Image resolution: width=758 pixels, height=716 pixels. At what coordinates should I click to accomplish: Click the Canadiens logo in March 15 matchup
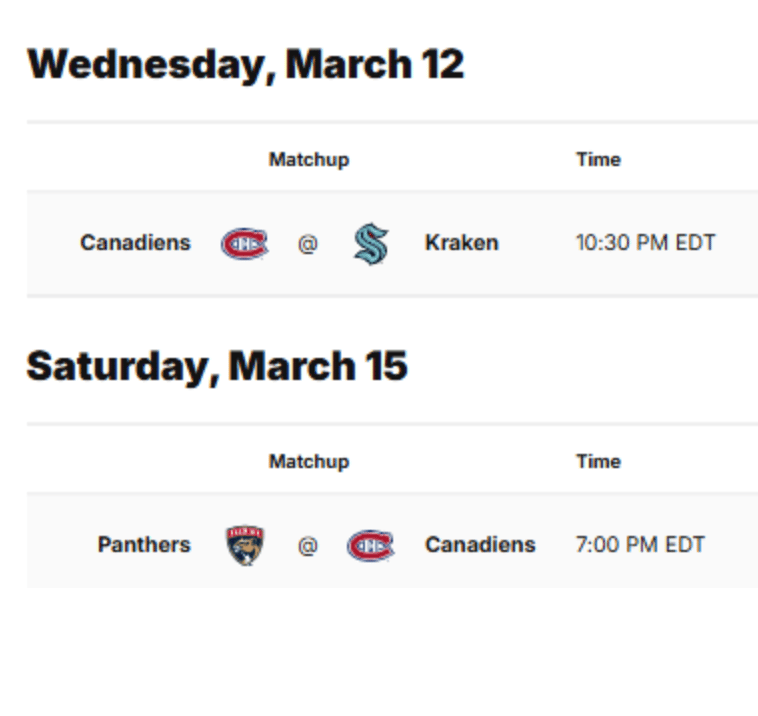point(371,546)
